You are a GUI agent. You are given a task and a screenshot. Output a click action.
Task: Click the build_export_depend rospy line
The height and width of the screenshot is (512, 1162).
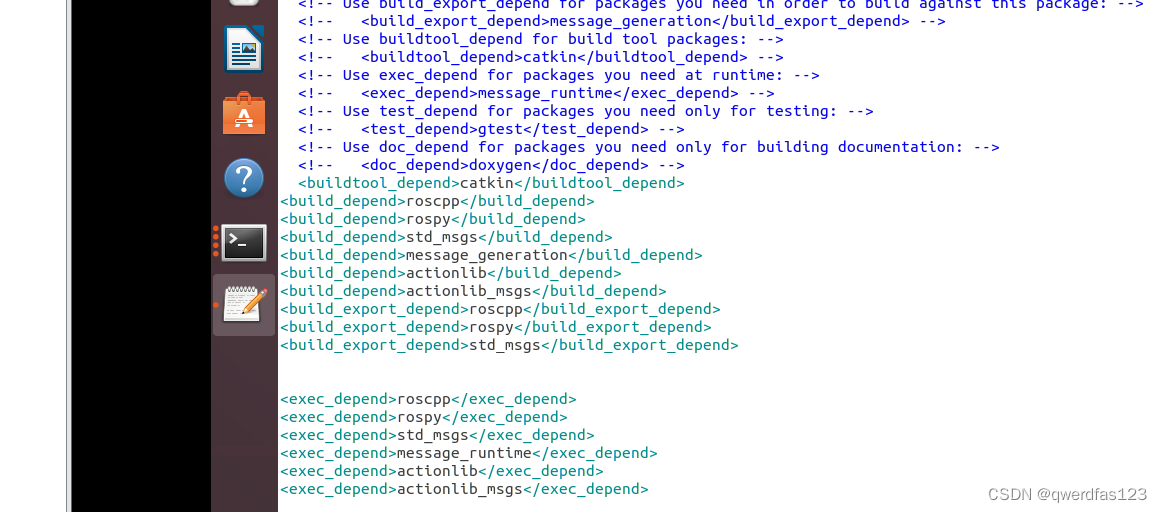point(496,327)
